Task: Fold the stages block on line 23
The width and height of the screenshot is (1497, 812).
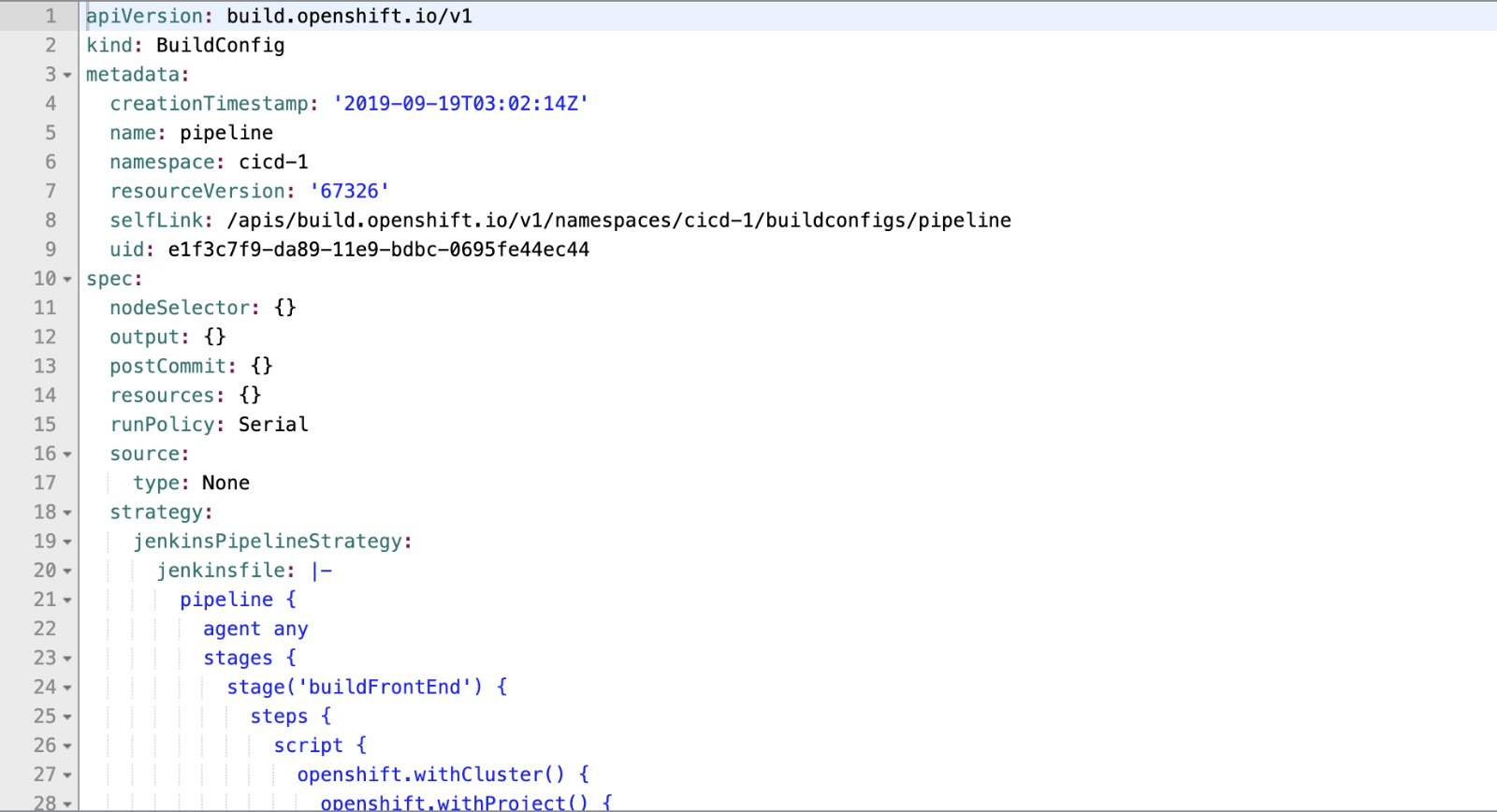Action: [x=67, y=659]
